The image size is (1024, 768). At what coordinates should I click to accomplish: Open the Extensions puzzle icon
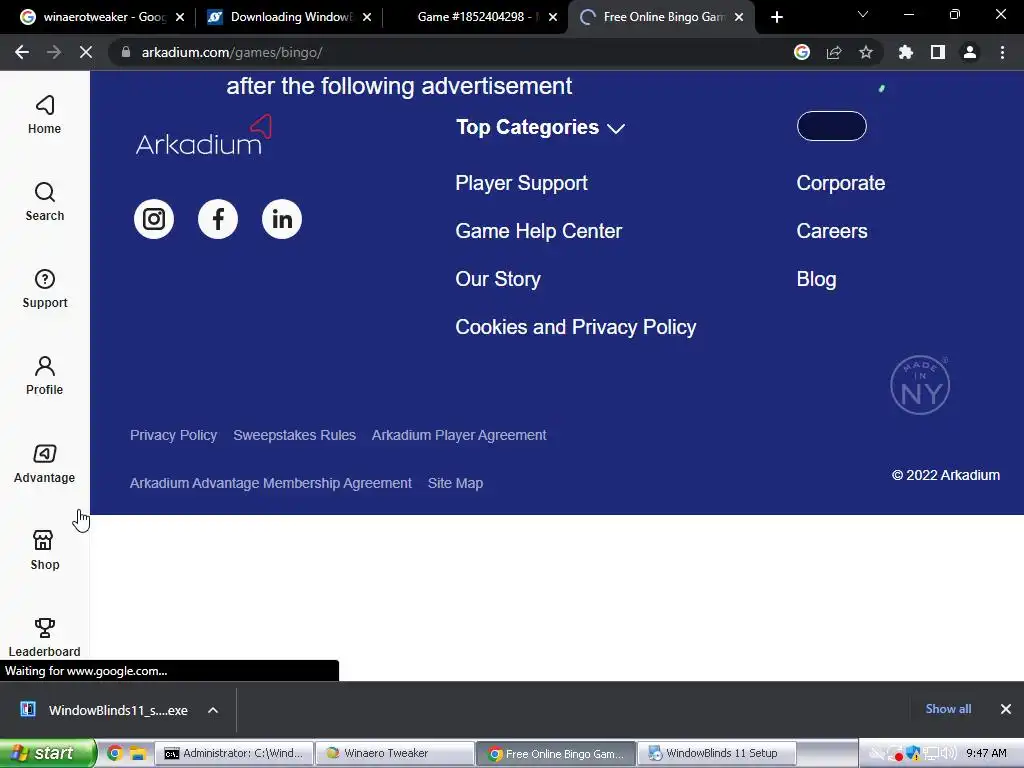(905, 52)
